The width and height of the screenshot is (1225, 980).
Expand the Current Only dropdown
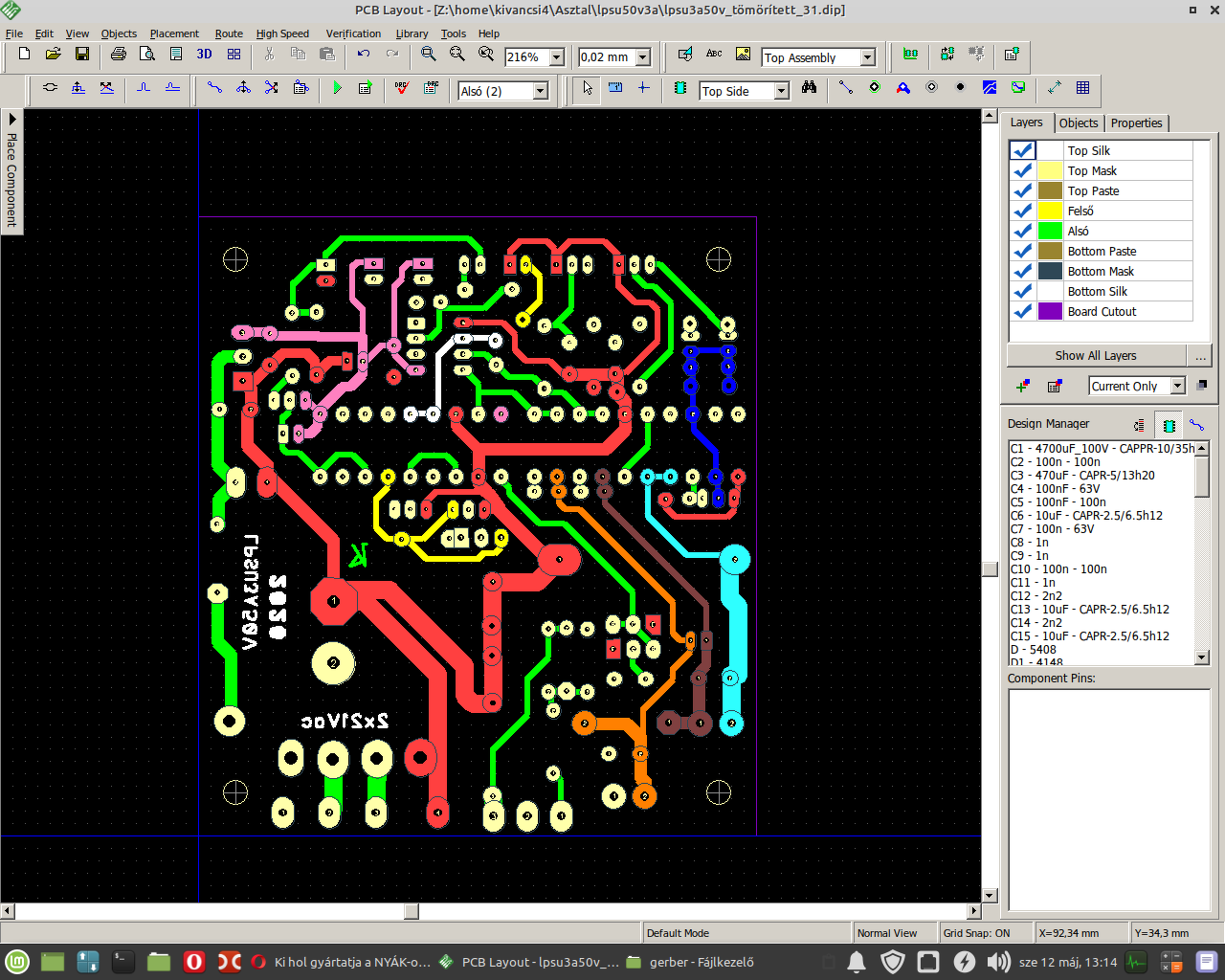tap(1178, 386)
